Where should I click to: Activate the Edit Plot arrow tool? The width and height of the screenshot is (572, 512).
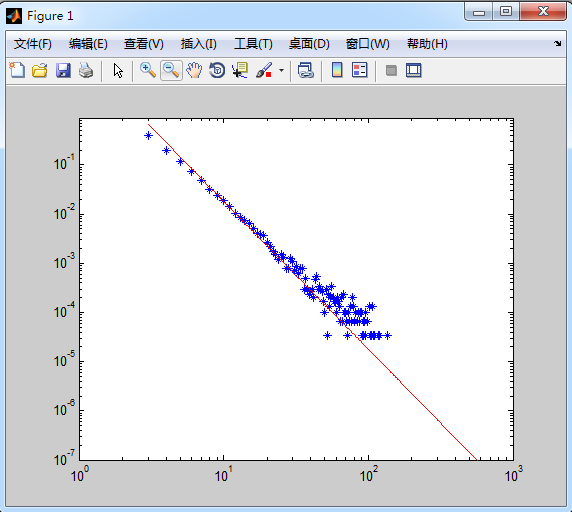[x=118, y=70]
